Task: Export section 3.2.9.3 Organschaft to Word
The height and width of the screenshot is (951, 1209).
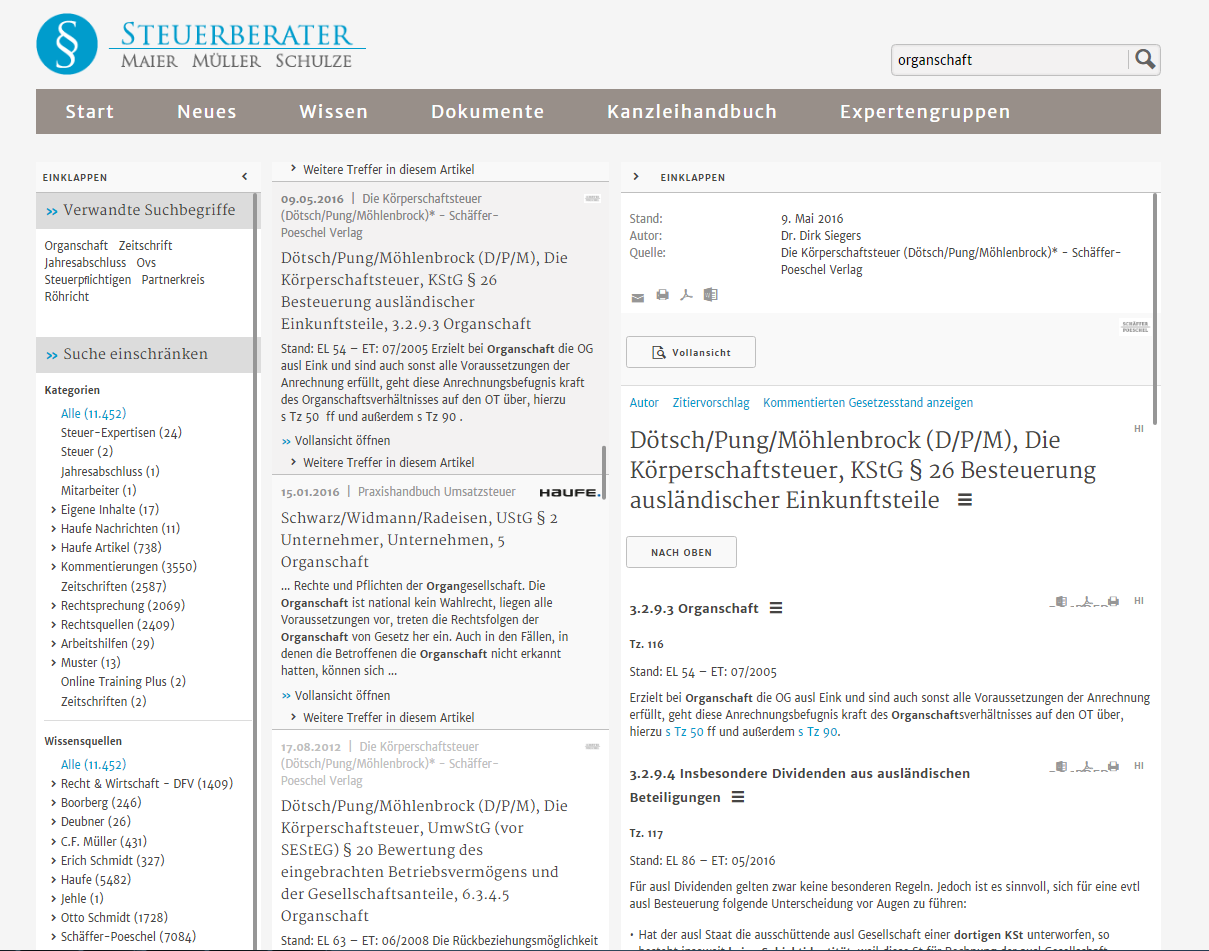Action: coord(1062,602)
